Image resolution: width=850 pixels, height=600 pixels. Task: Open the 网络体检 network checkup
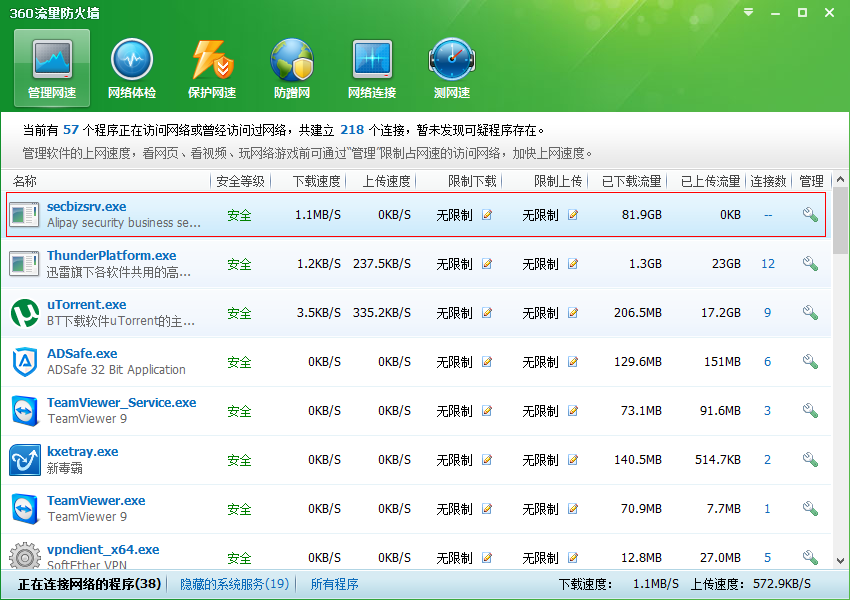132,68
